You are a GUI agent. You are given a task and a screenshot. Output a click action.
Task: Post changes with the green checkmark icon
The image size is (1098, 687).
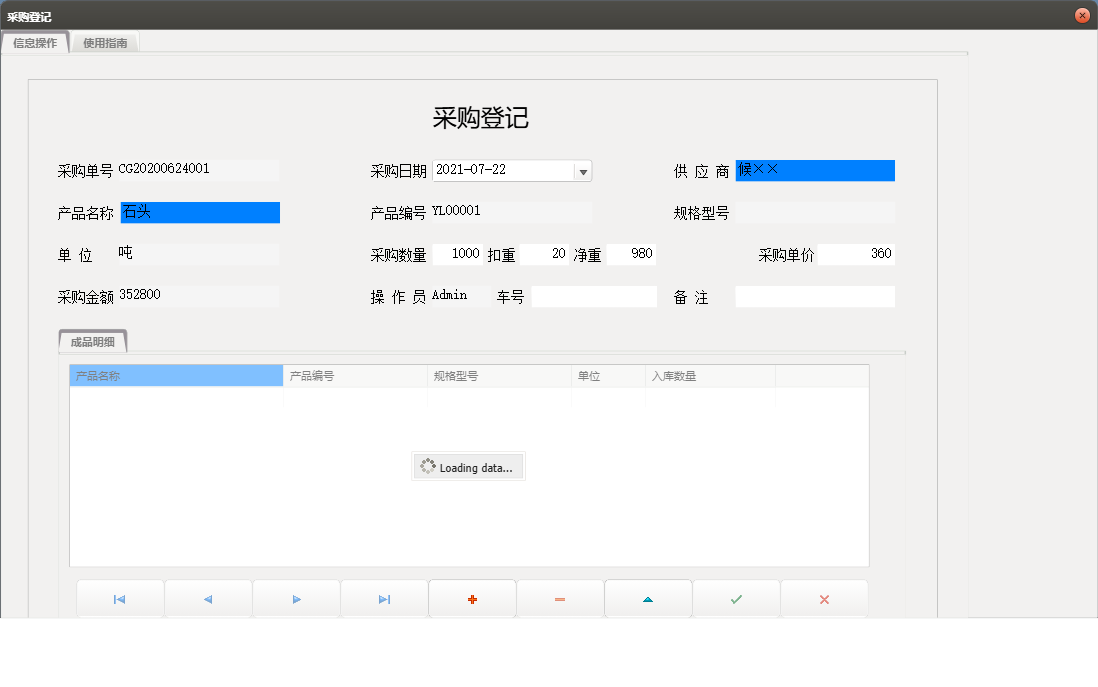click(736, 598)
